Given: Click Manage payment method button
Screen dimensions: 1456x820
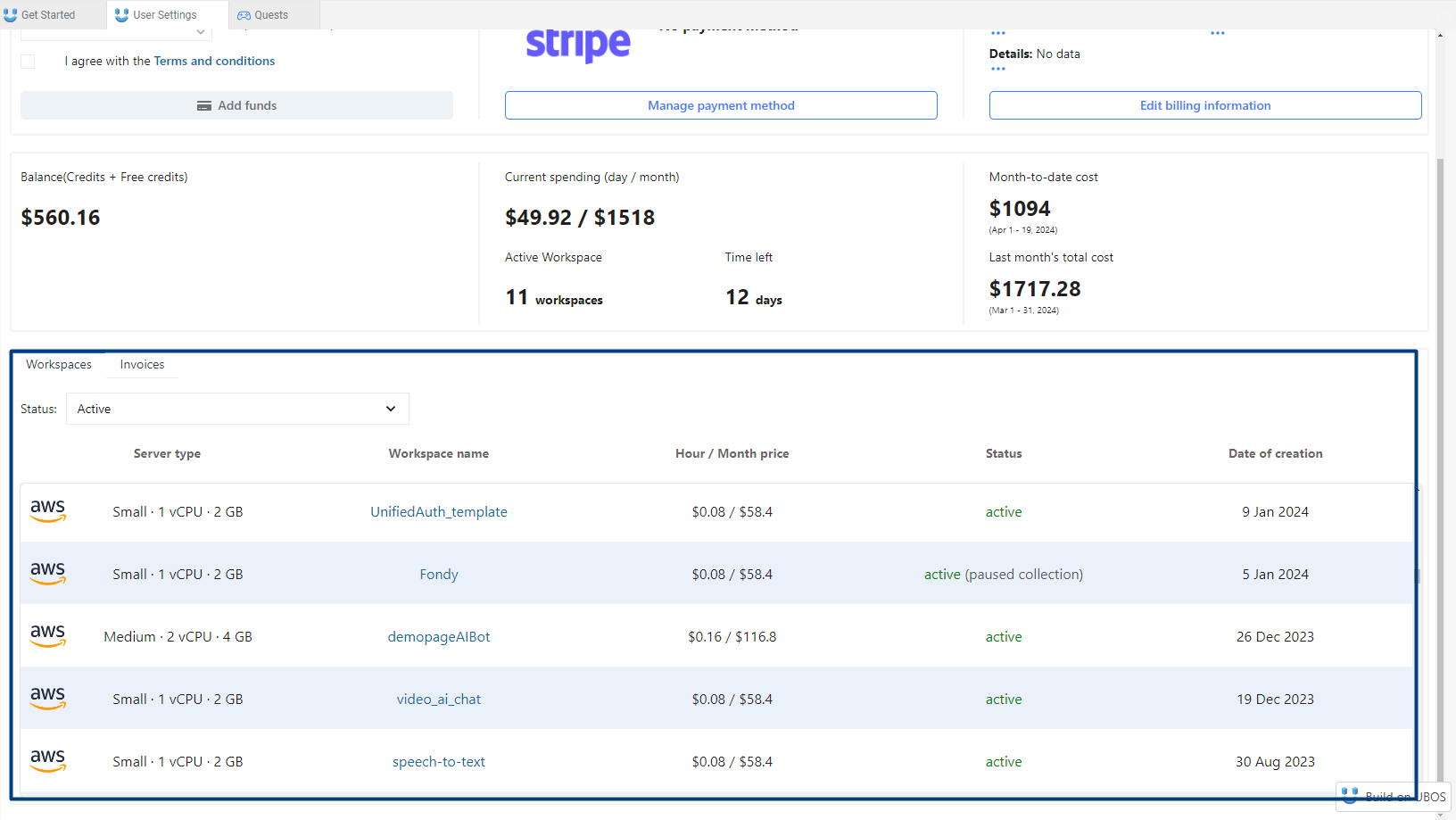Looking at the screenshot, I should (x=721, y=105).
